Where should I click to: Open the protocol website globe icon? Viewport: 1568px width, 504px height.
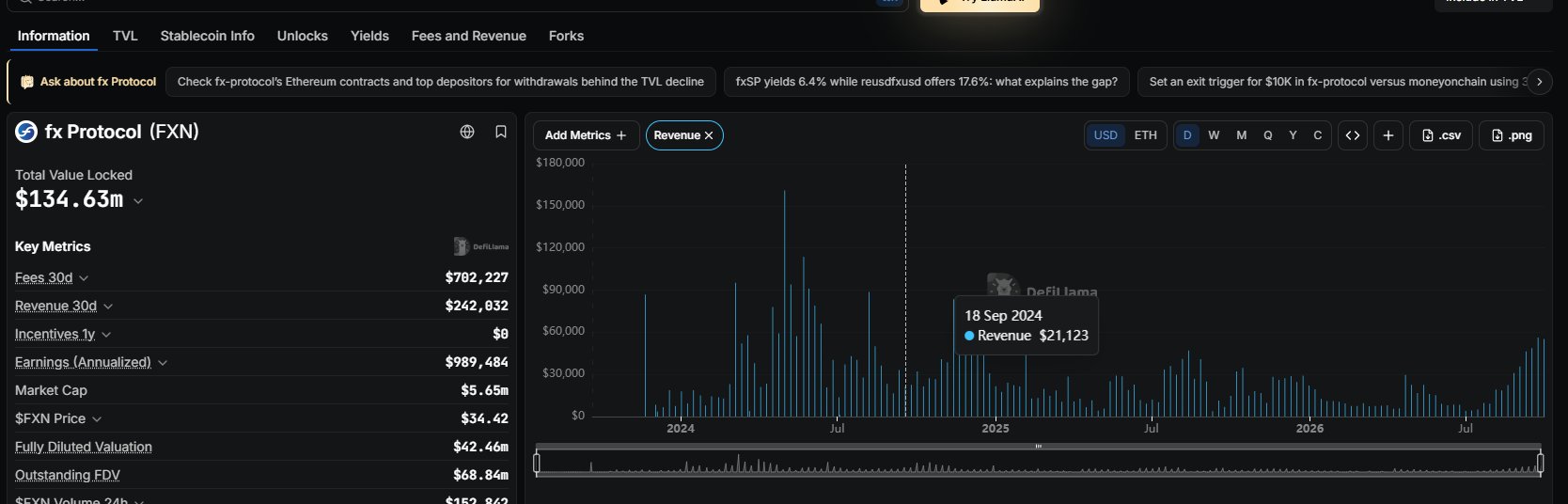coord(467,132)
